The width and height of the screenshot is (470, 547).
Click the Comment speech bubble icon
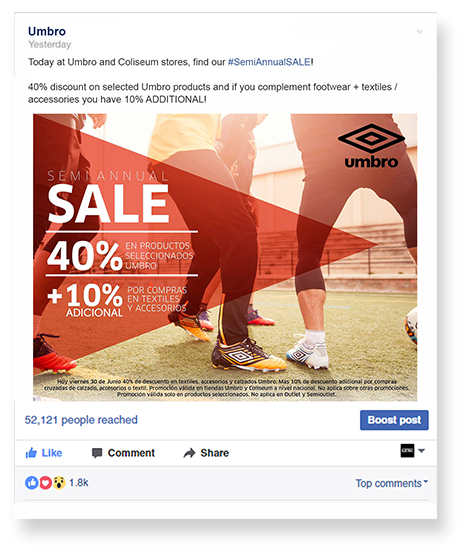97,453
